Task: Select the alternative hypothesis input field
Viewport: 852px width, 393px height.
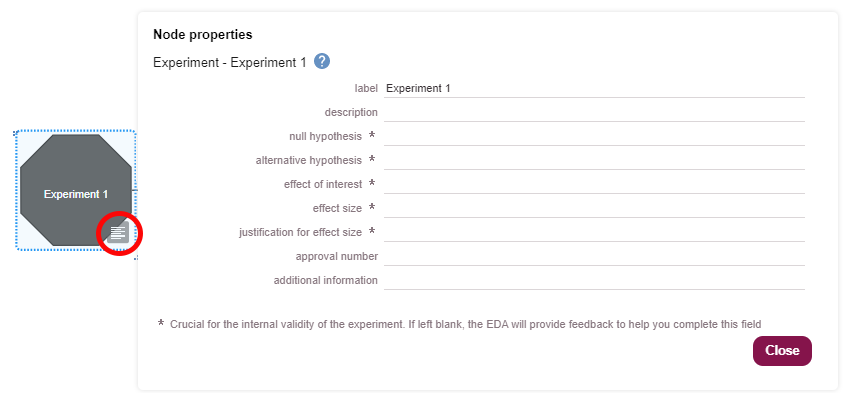Action: tap(594, 160)
